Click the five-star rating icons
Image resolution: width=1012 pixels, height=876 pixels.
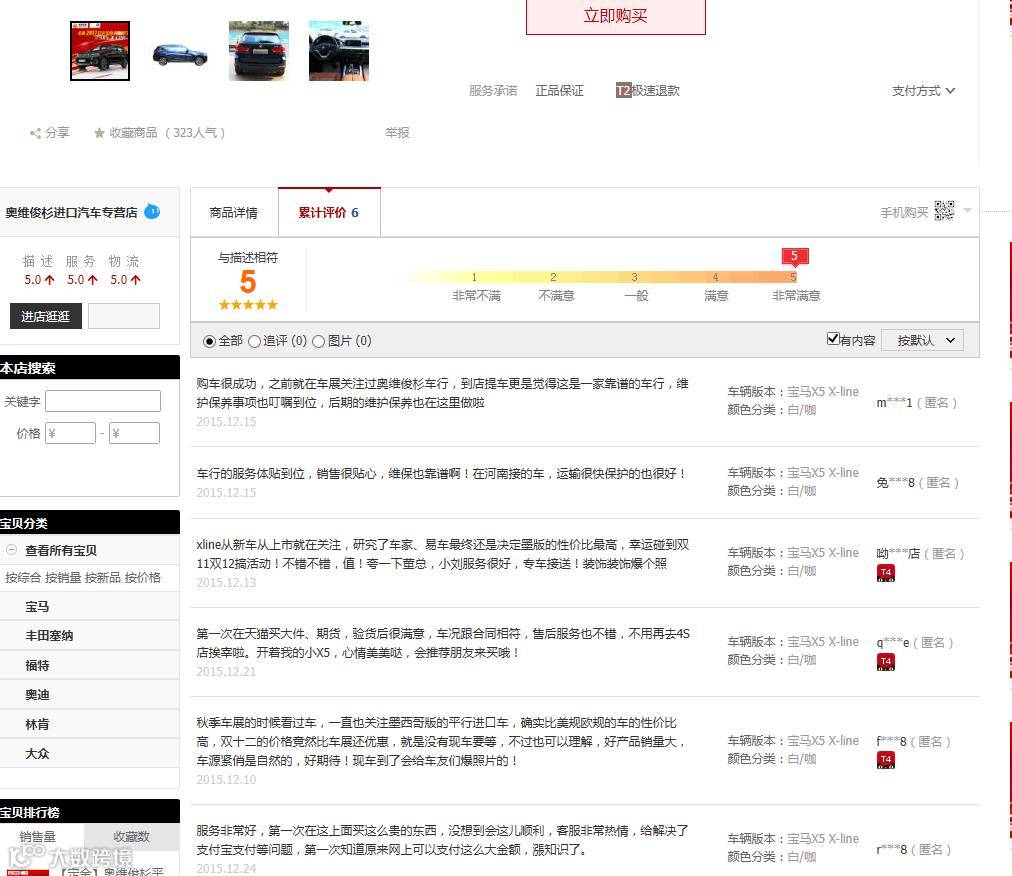click(248, 305)
